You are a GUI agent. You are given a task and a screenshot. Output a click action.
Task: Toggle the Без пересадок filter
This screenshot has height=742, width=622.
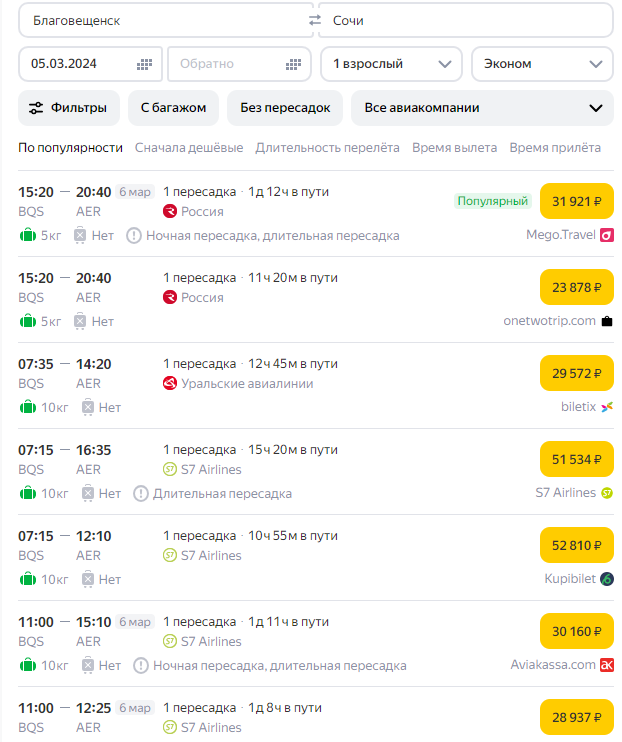285,108
